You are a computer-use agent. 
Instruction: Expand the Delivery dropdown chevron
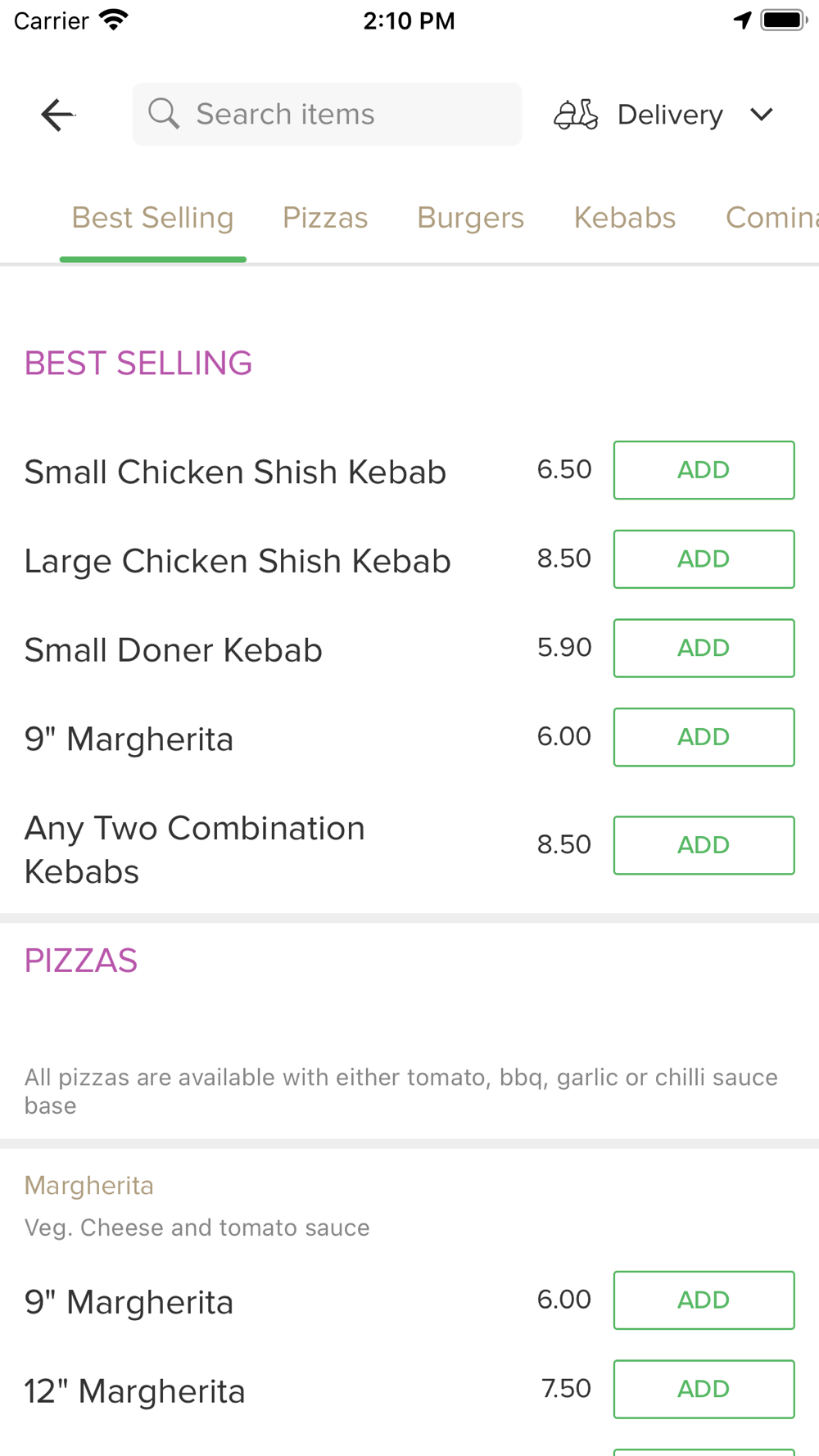point(762,115)
